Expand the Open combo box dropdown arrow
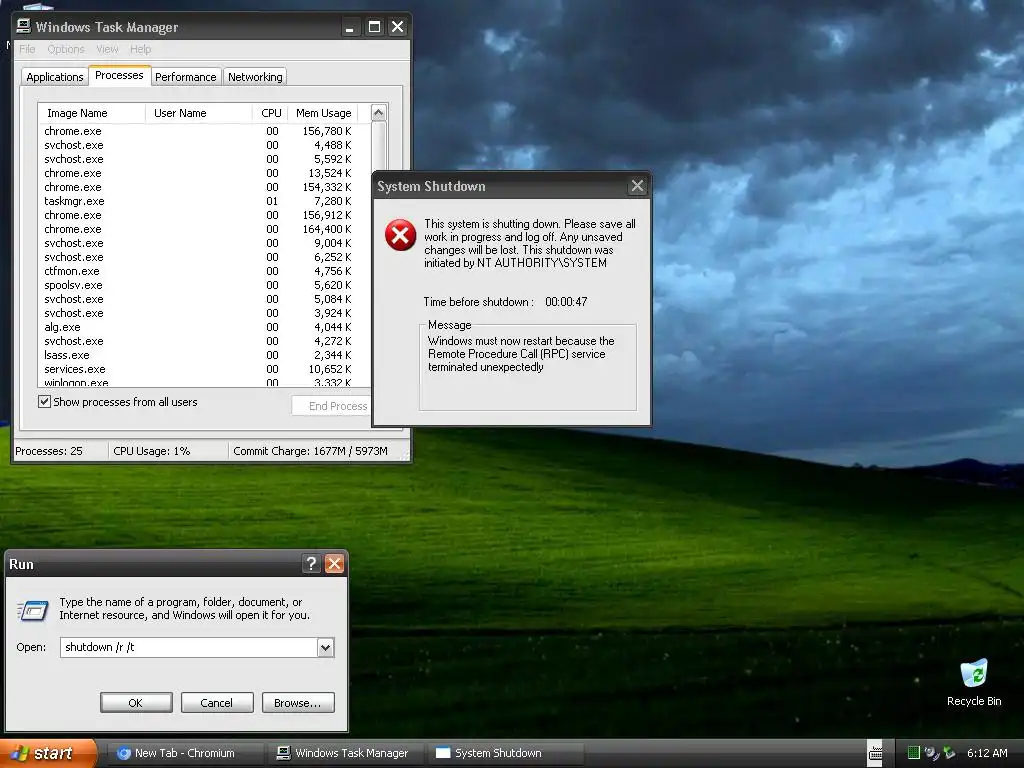 (326, 648)
